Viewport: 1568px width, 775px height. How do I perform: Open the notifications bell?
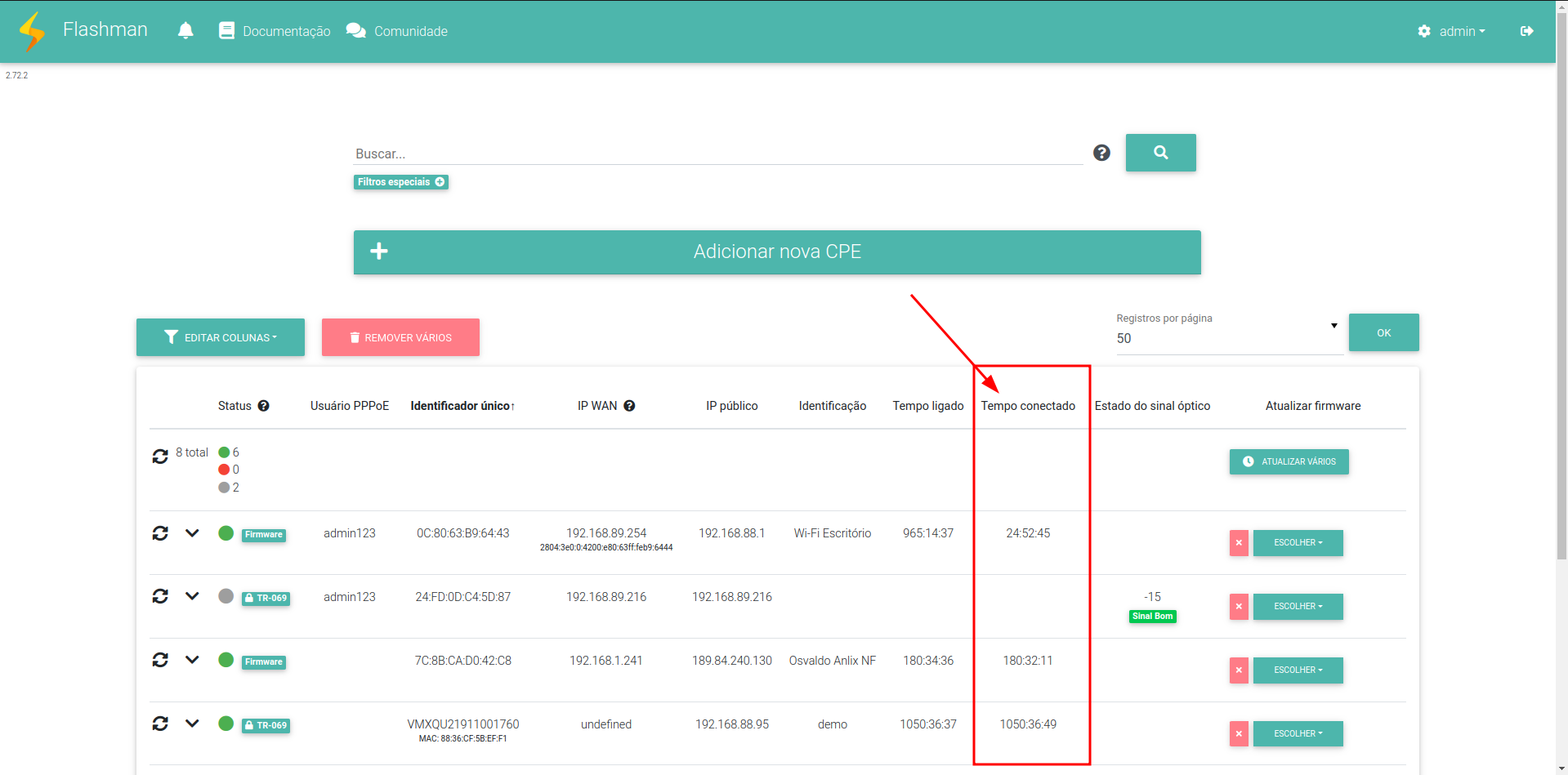185,31
